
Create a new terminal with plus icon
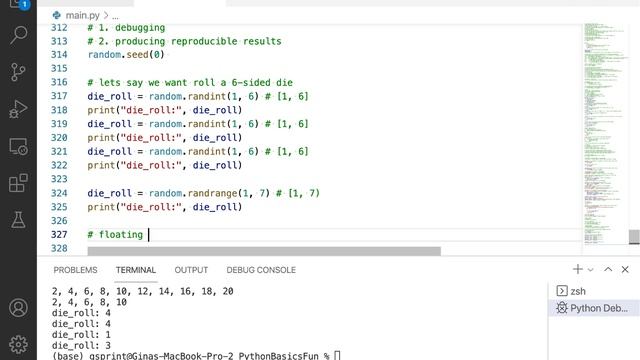coord(578,269)
